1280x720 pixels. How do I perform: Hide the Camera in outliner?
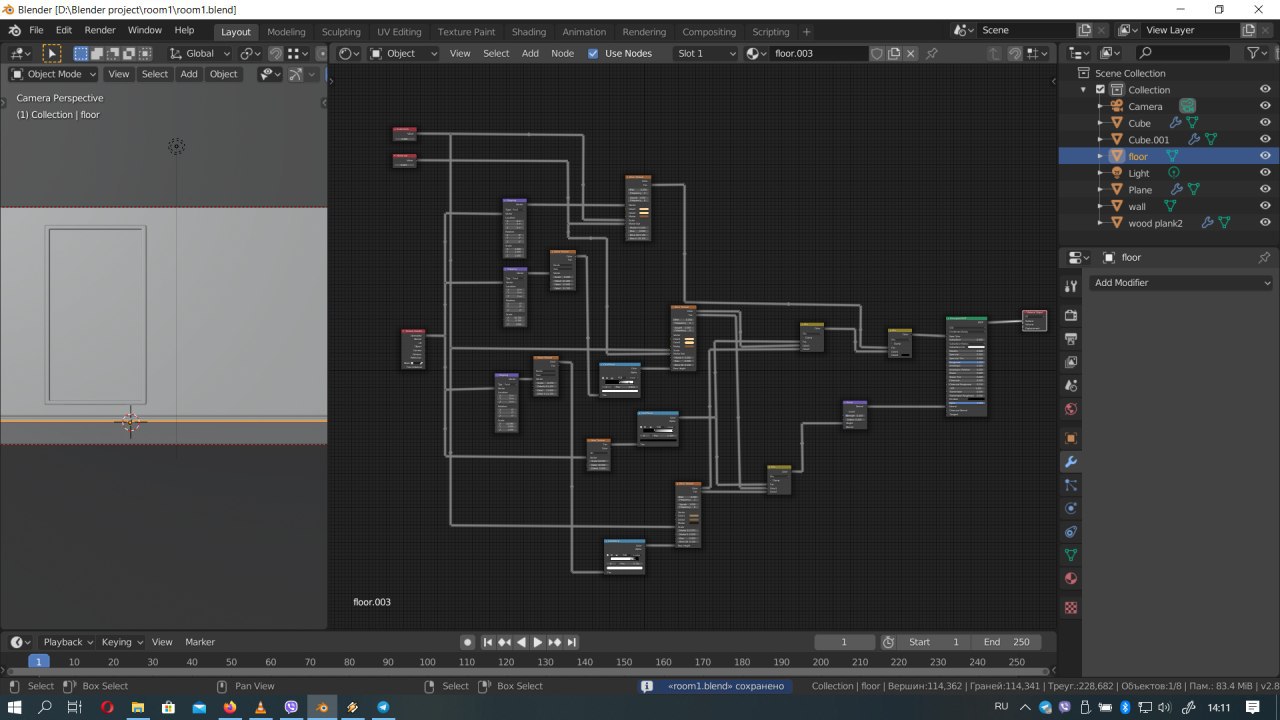tap(1265, 106)
